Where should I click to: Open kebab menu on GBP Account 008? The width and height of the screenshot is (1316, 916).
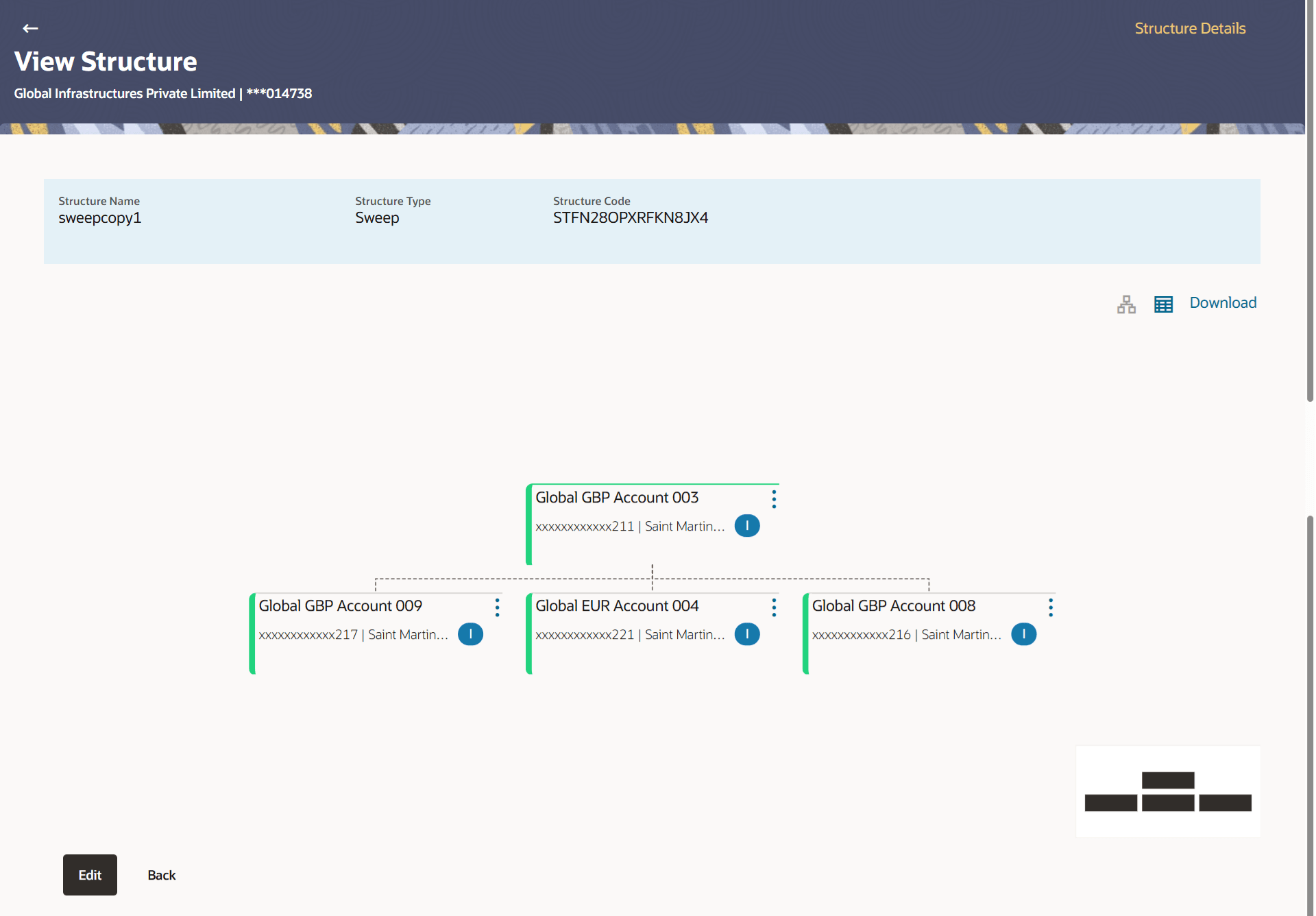1051,607
